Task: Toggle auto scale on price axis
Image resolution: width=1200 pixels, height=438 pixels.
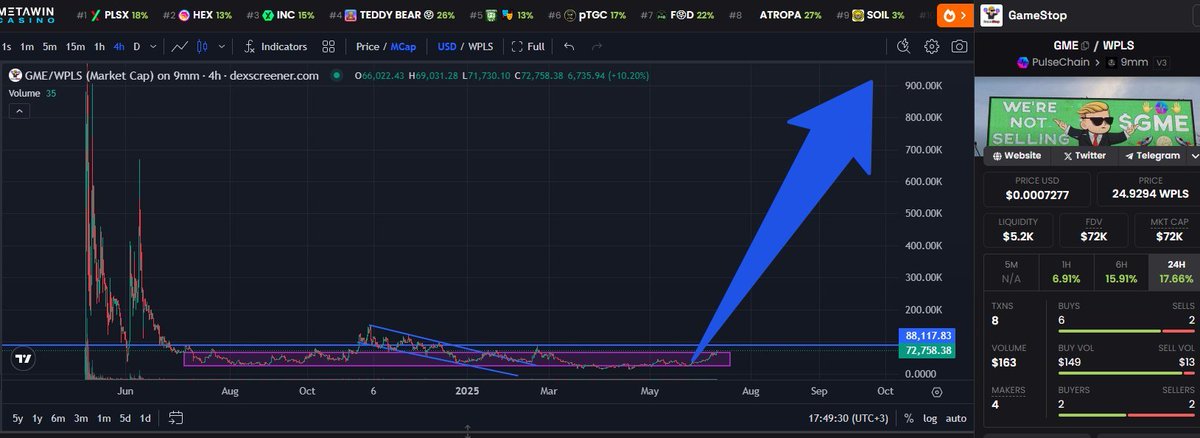Action: (956, 419)
